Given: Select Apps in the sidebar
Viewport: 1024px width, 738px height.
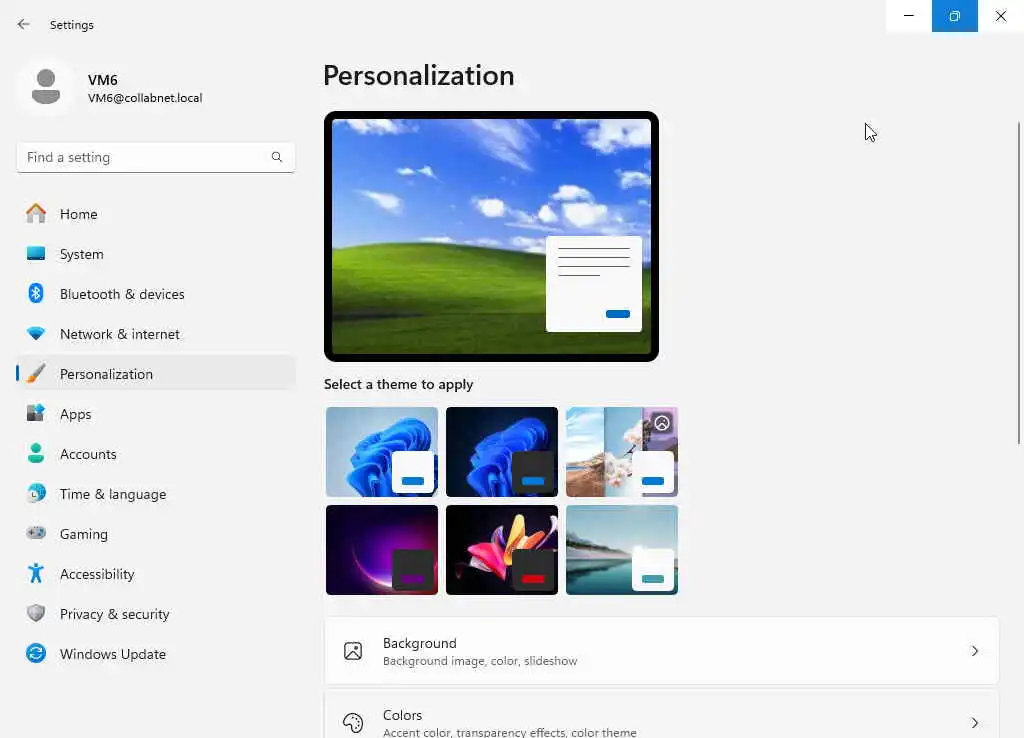Looking at the screenshot, I should click(x=76, y=414).
